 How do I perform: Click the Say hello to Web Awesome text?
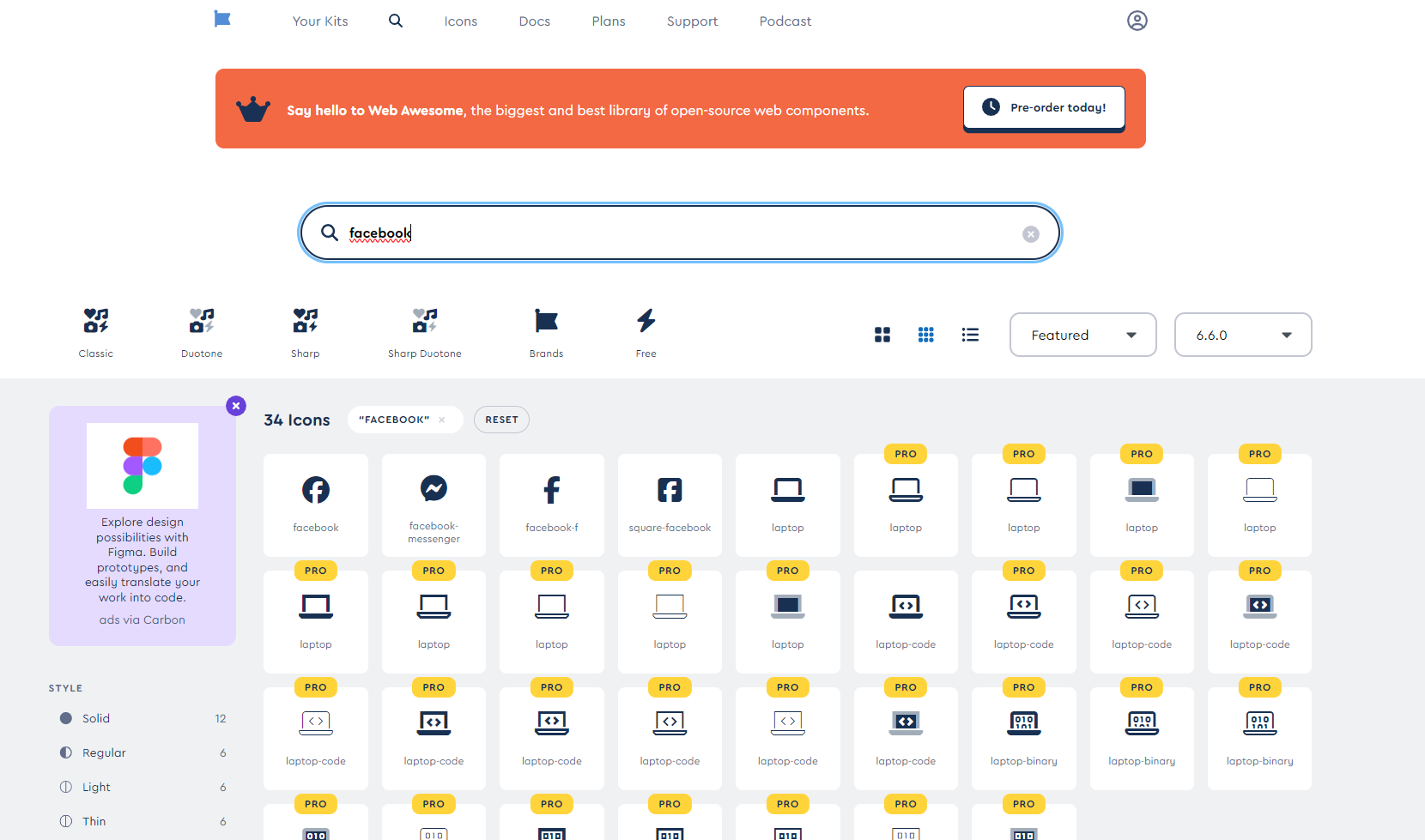click(375, 110)
